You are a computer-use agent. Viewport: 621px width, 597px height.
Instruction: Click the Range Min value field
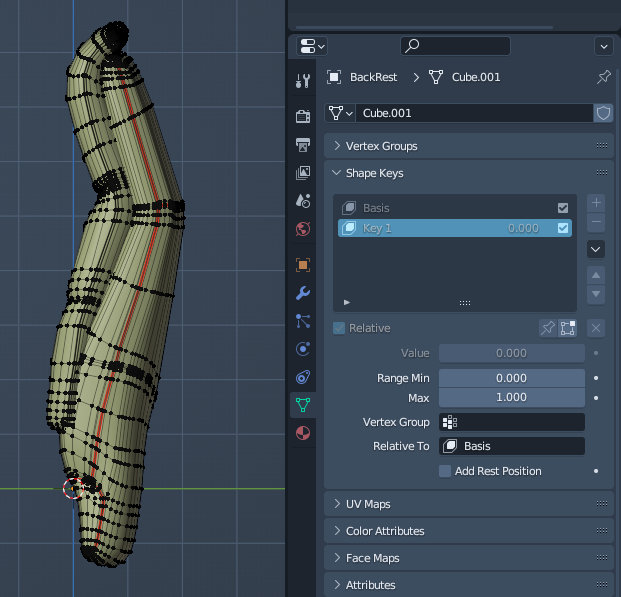click(x=511, y=378)
